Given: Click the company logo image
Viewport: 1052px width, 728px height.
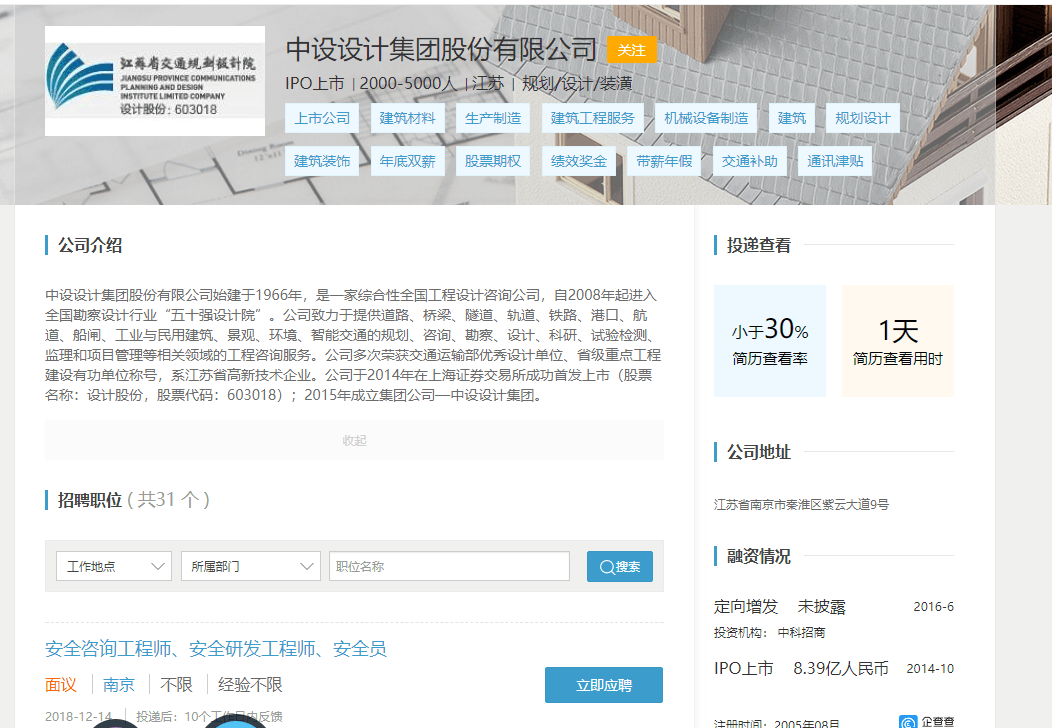Looking at the screenshot, I should (x=155, y=81).
